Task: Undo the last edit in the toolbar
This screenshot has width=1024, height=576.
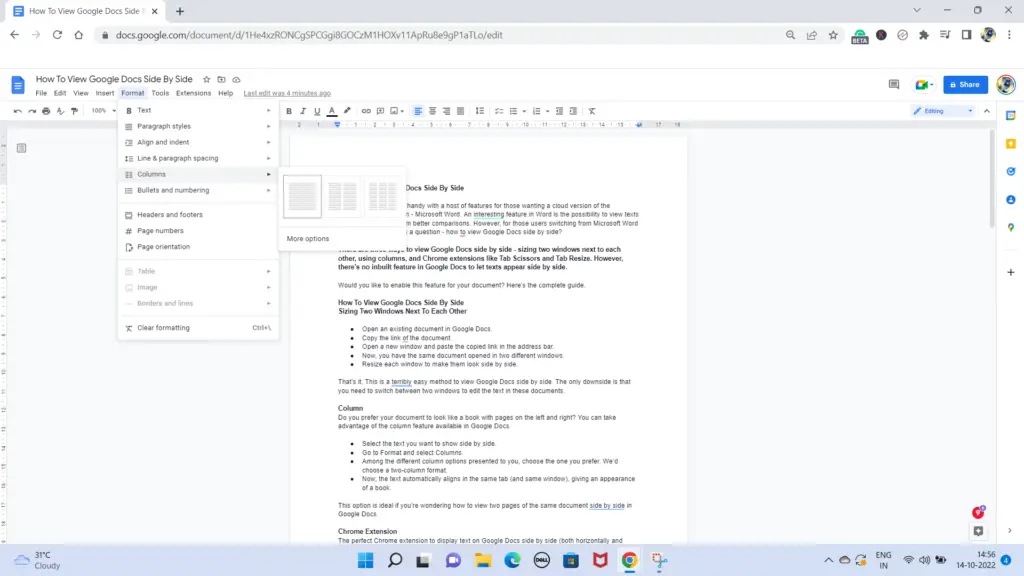Action: [x=18, y=111]
